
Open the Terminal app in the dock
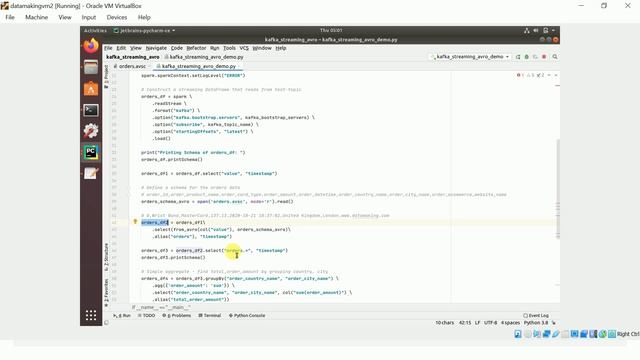(91, 110)
